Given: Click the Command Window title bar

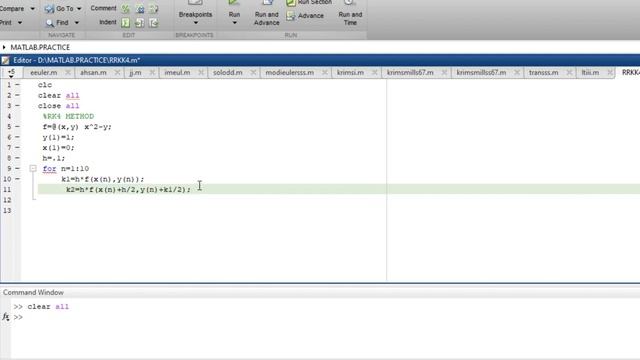Looking at the screenshot, I should (x=320, y=293).
